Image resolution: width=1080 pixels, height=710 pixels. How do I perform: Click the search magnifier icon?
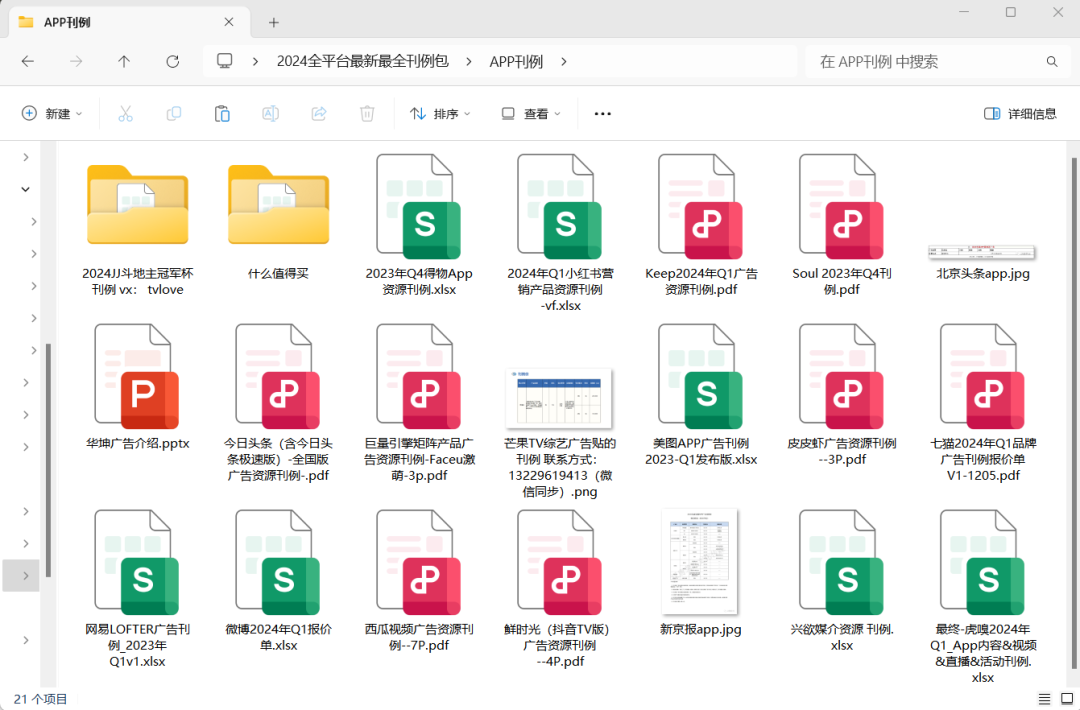1052,61
